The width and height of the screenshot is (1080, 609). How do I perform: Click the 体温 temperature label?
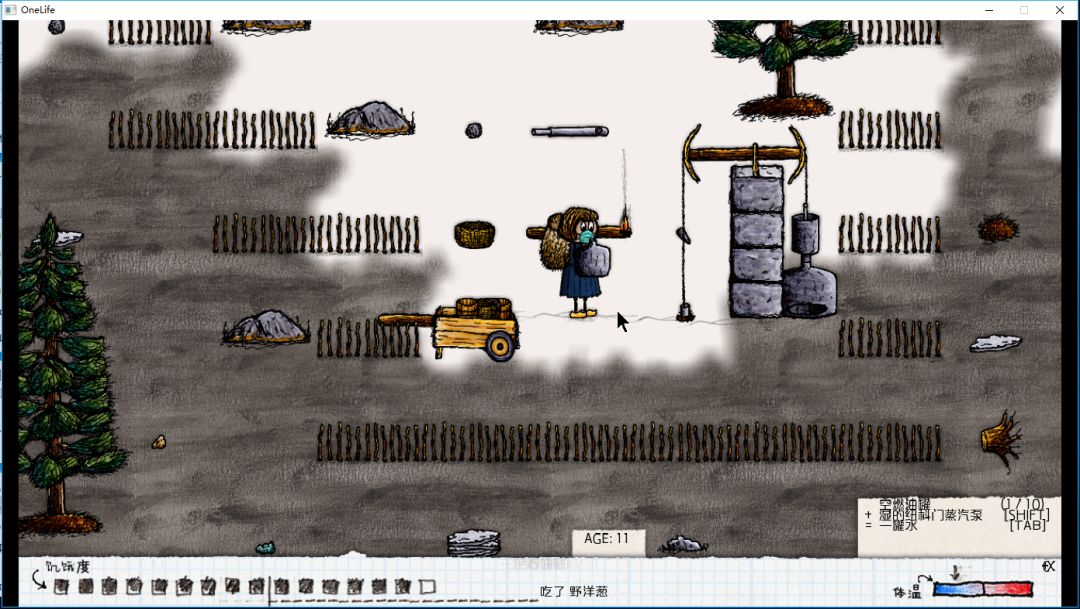(x=906, y=592)
